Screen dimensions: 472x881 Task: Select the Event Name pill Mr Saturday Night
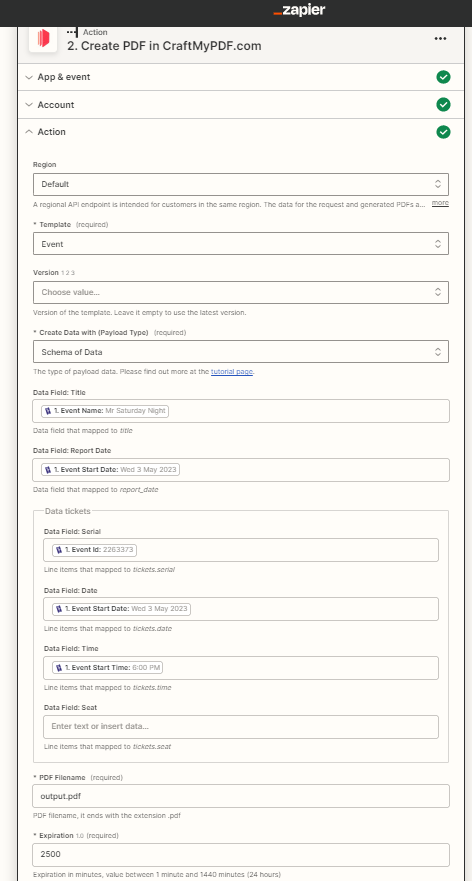tap(105, 411)
